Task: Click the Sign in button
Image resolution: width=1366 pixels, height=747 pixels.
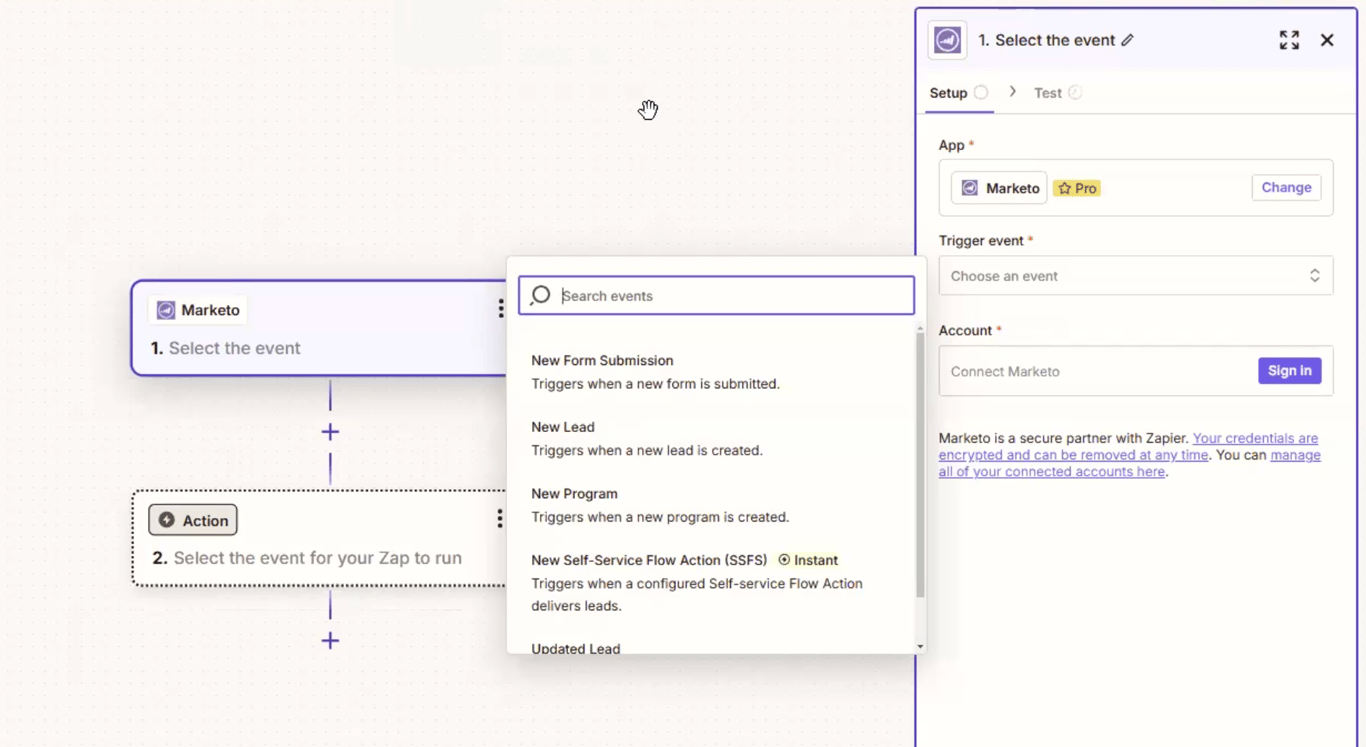Action: (1289, 371)
